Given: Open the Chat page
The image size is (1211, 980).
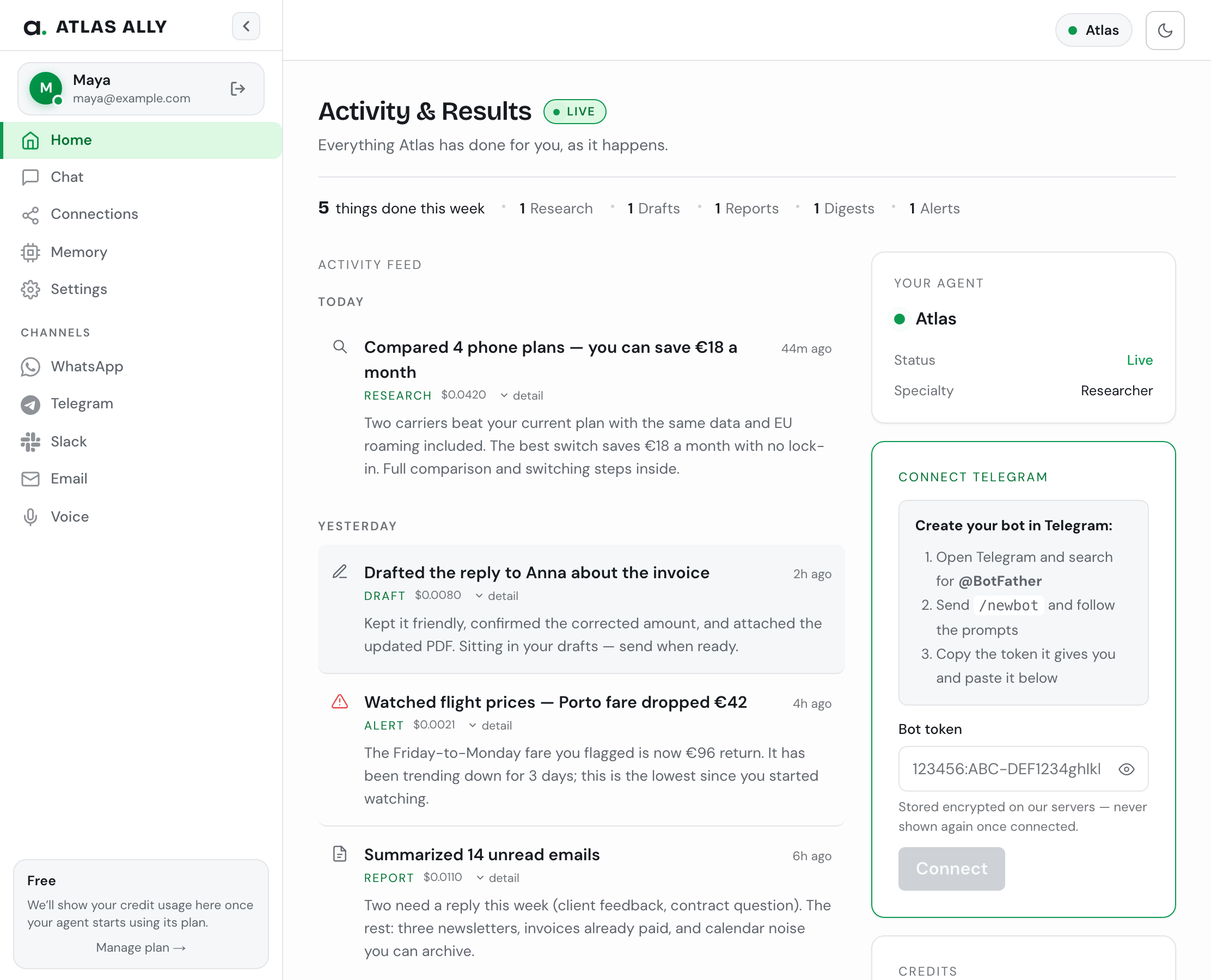Looking at the screenshot, I should click(x=141, y=177).
